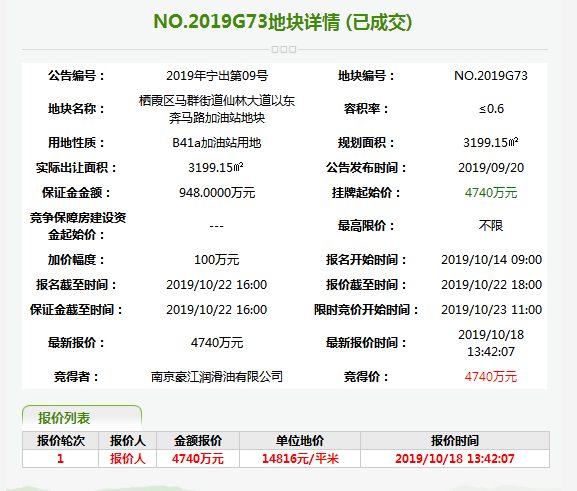This screenshot has width=577, height=491.
Task: Click land use B41a加油站用地
Action: [x=217, y=143]
